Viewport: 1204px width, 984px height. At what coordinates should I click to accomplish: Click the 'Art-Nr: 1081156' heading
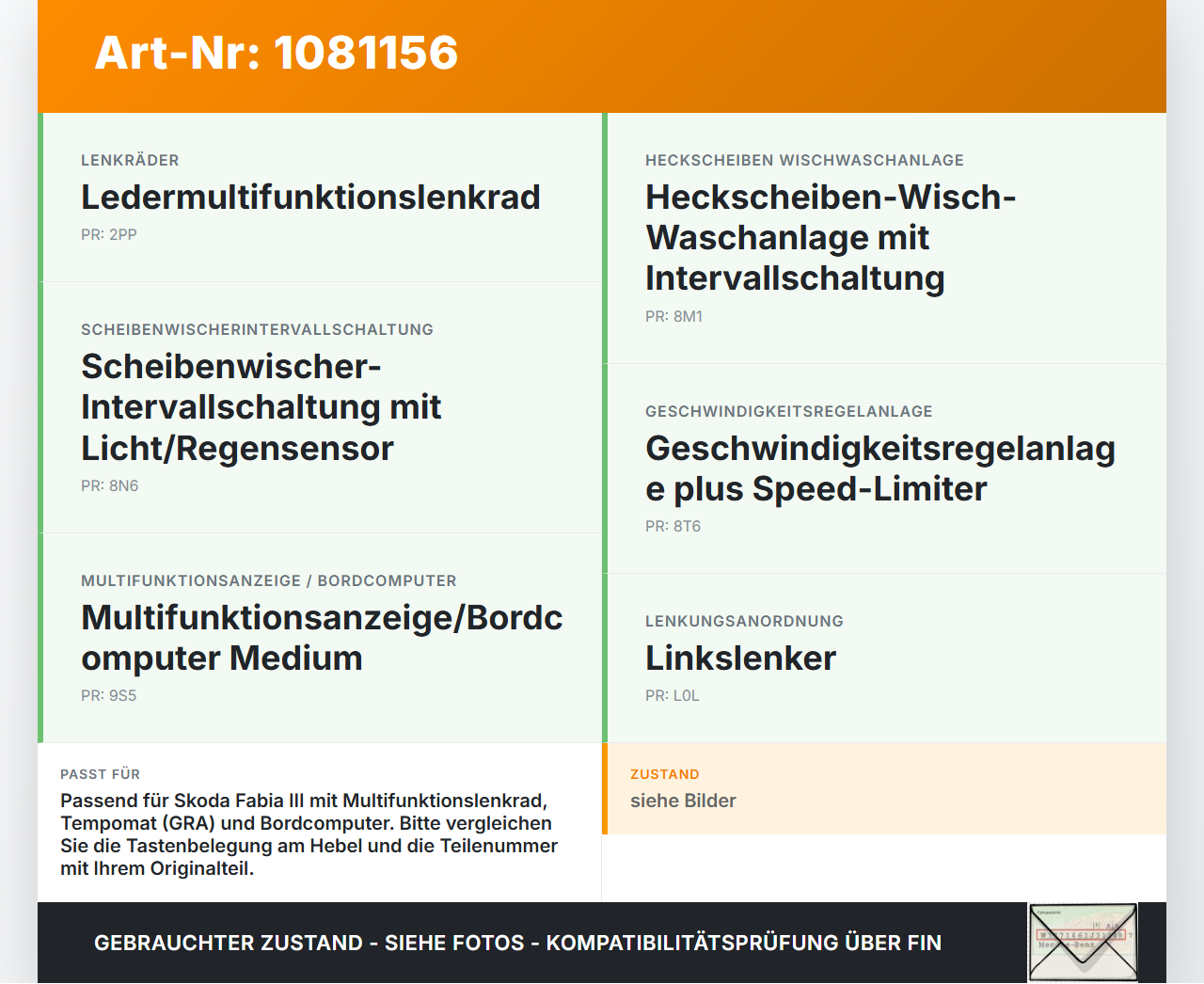click(x=277, y=53)
